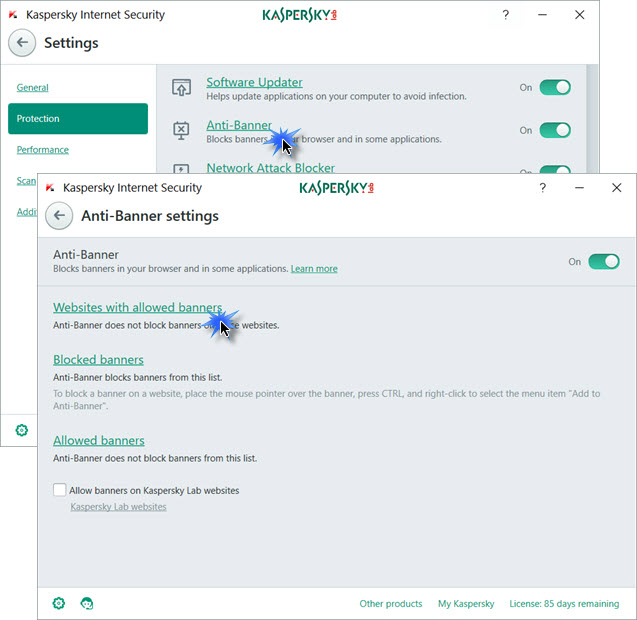Screen dimensions: 637x620
Task: Click 'Helps update applications' description text
Action: pos(336,96)
